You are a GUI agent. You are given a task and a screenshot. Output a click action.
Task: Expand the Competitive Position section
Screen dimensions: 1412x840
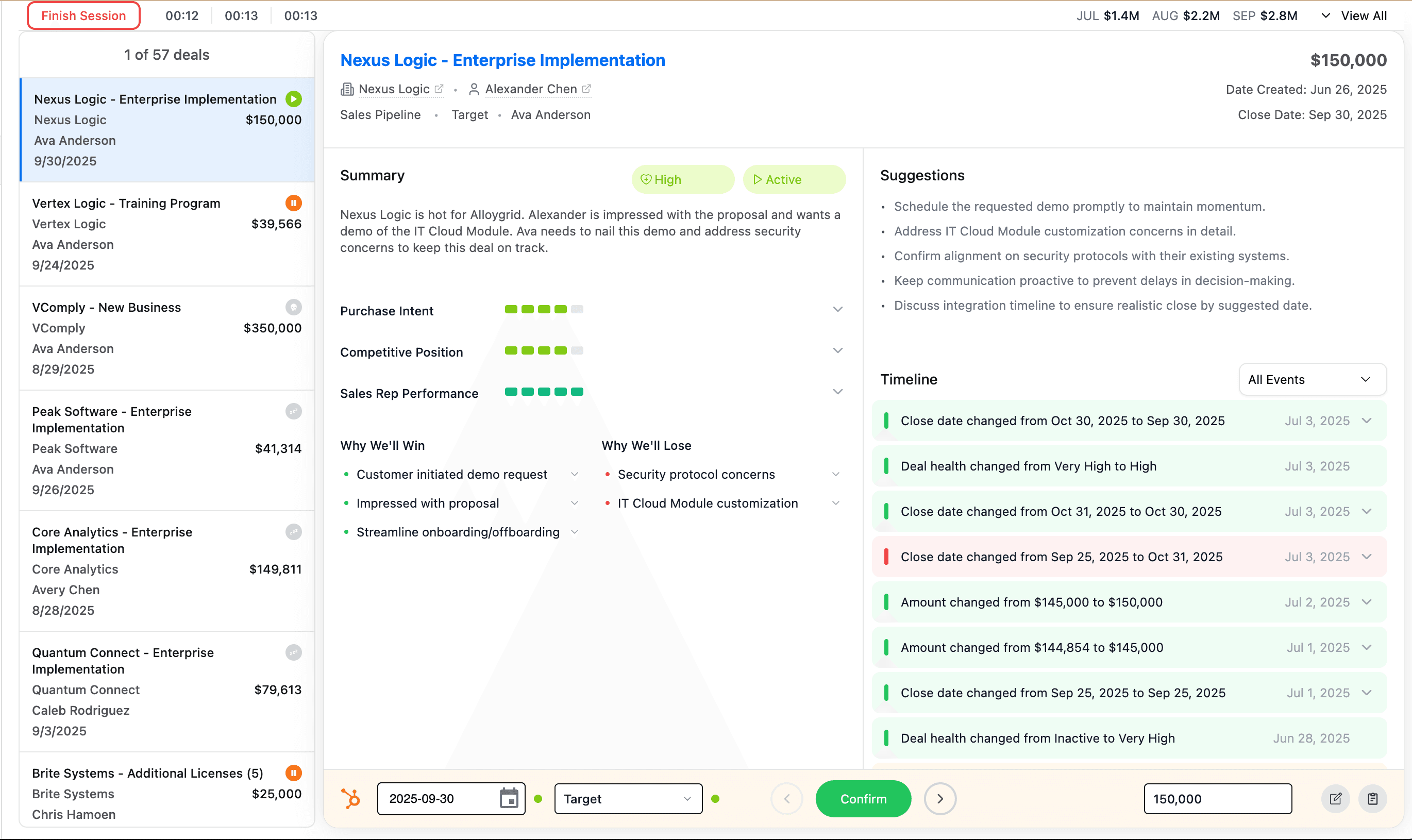(x=837, y=351)
